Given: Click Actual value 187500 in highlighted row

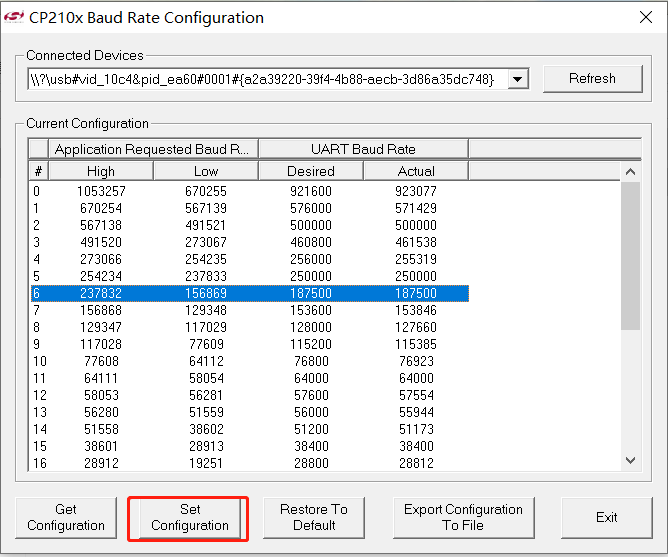Looking at the screenshot, I should (x=416, y=293).
